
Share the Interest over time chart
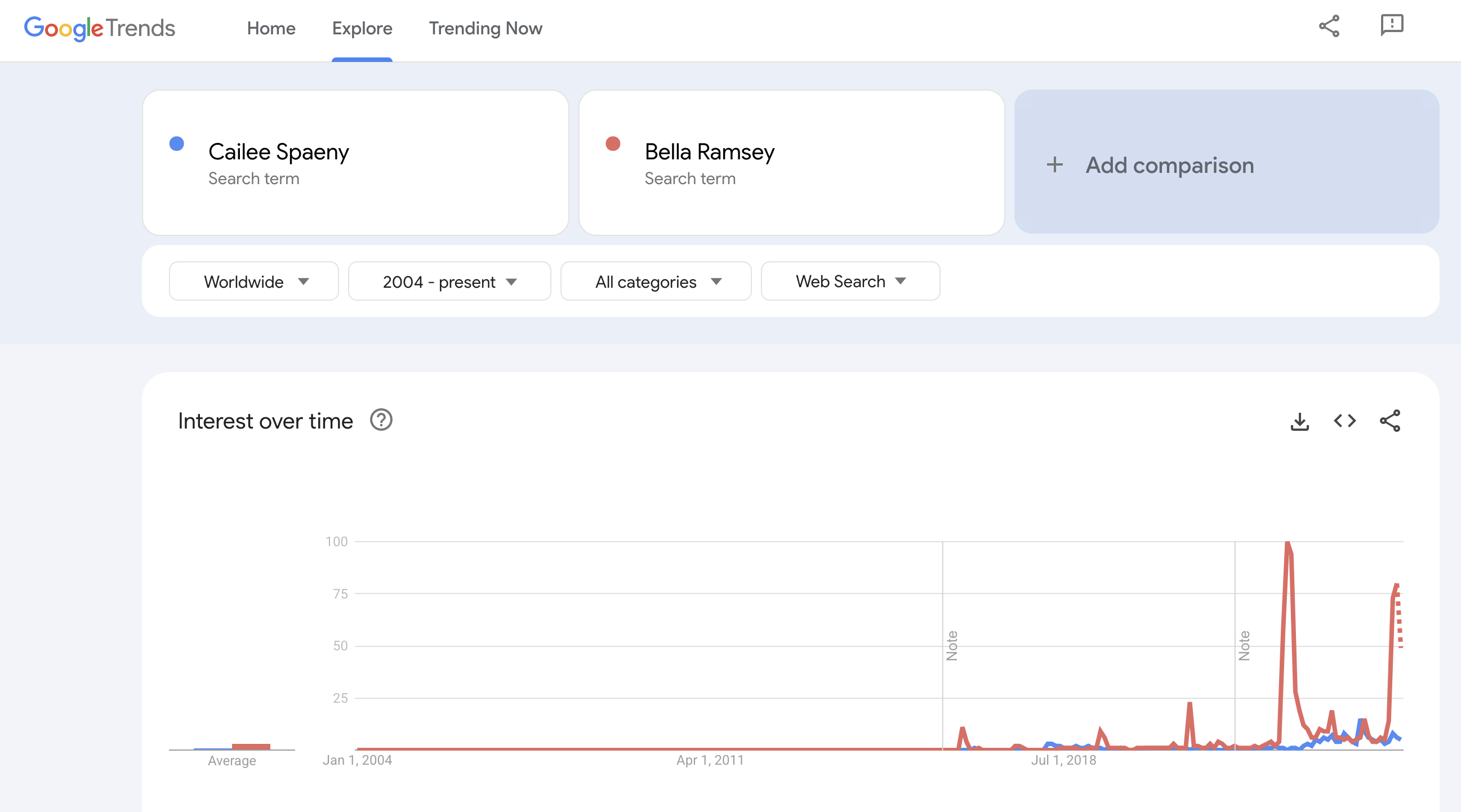[x=1390, y=421]
